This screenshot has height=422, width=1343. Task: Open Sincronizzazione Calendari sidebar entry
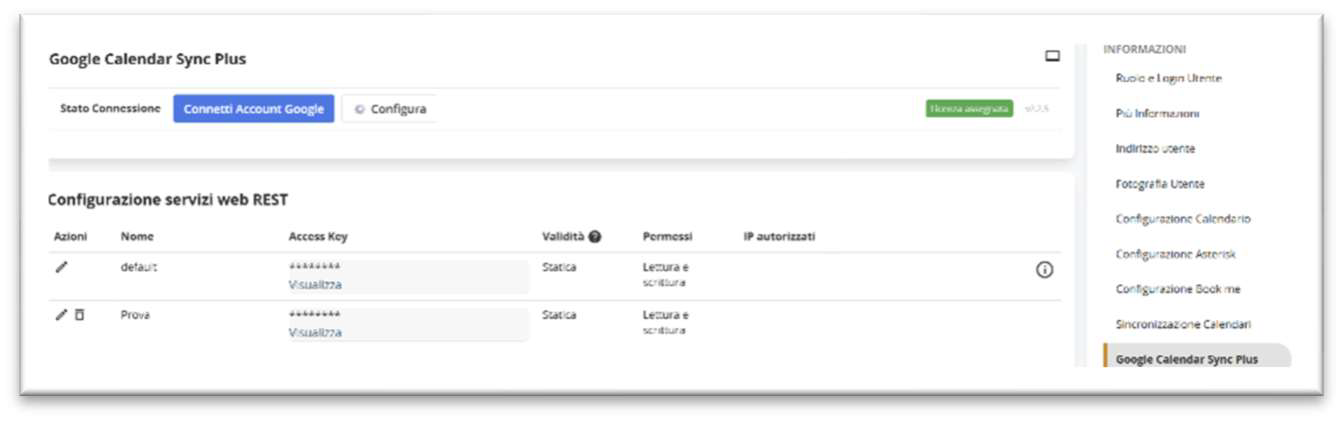(1183, 324)
